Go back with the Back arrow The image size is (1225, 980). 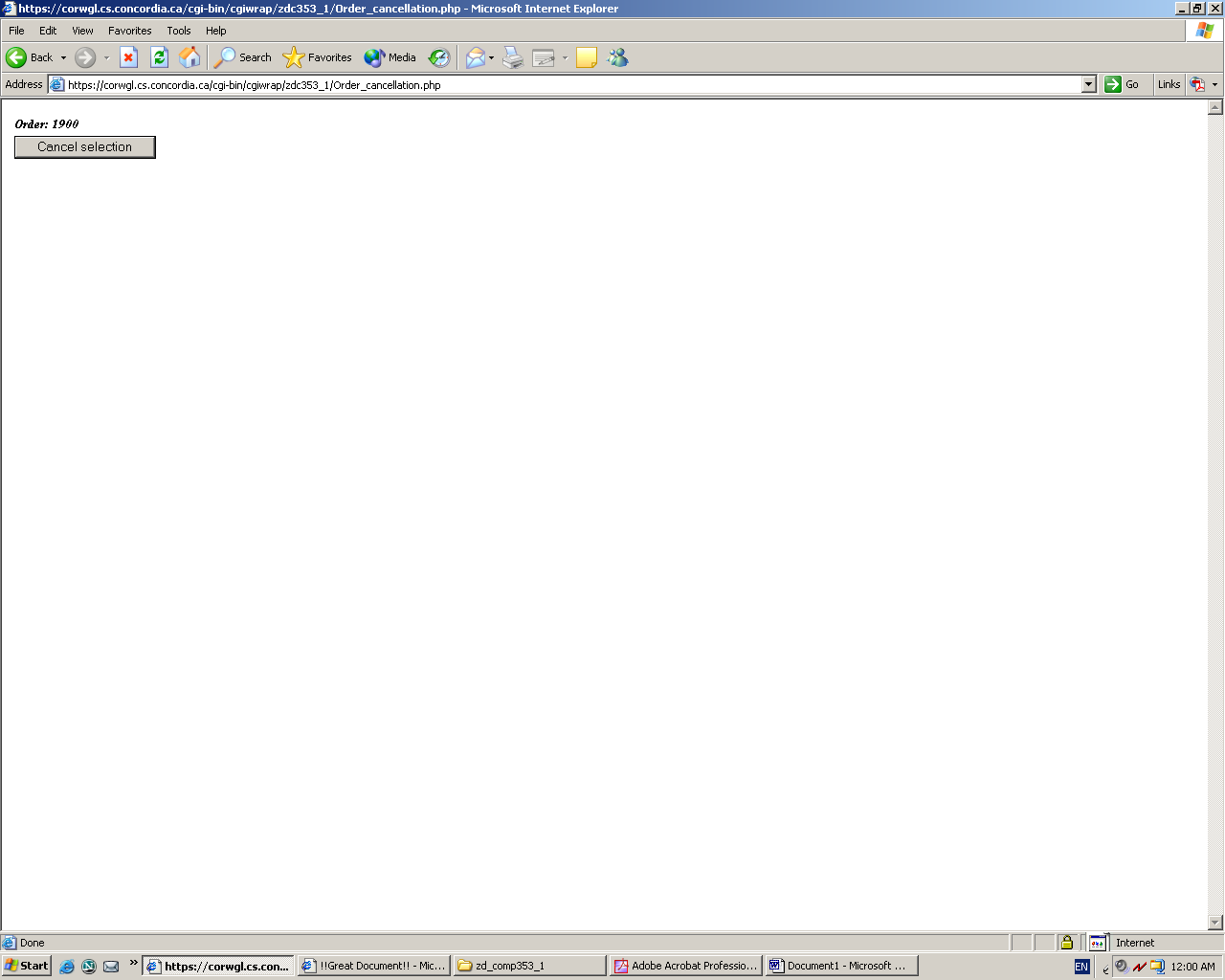coord(29,57)
